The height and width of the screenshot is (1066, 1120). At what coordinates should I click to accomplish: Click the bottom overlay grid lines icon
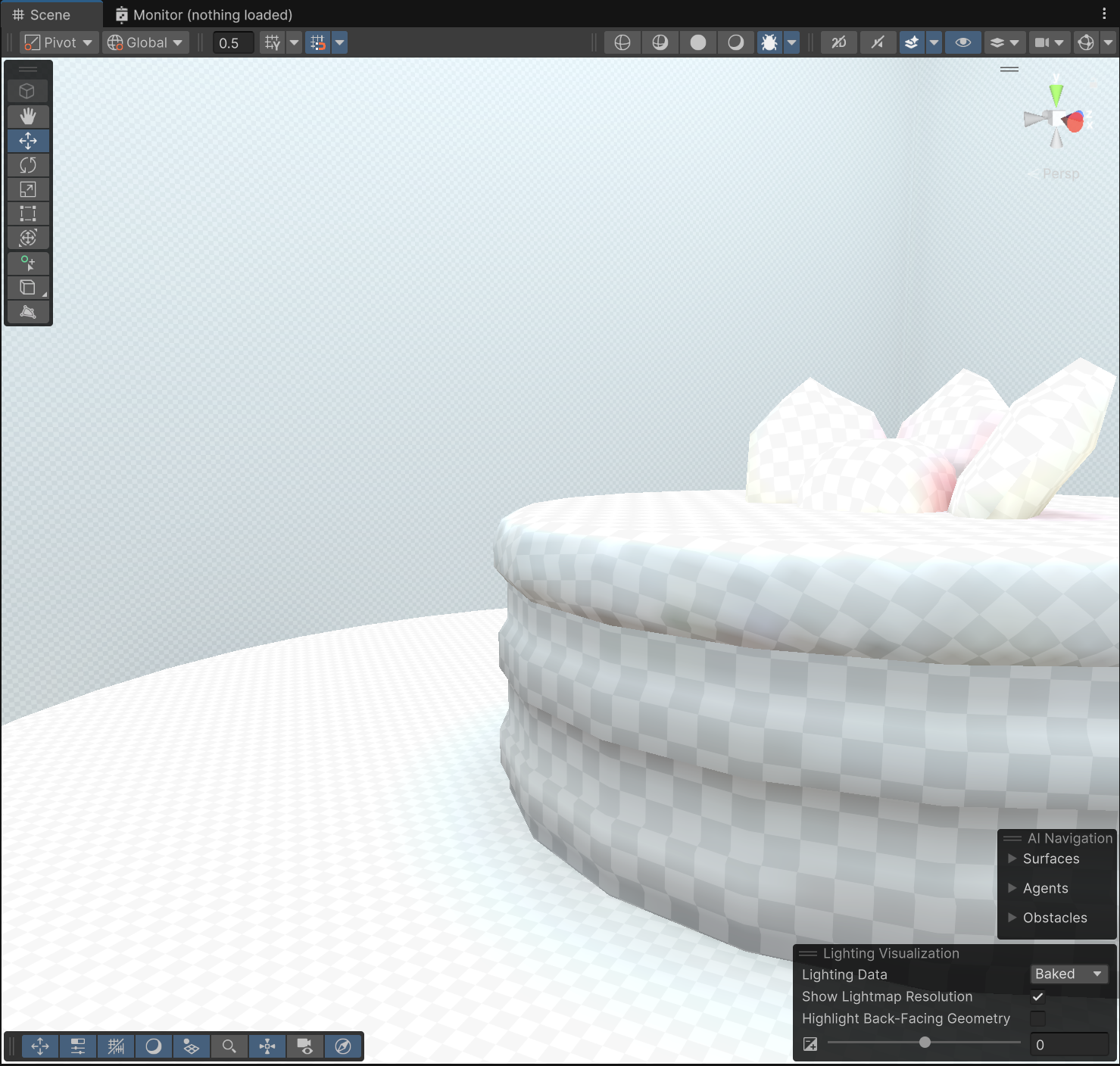[116, 1046]
